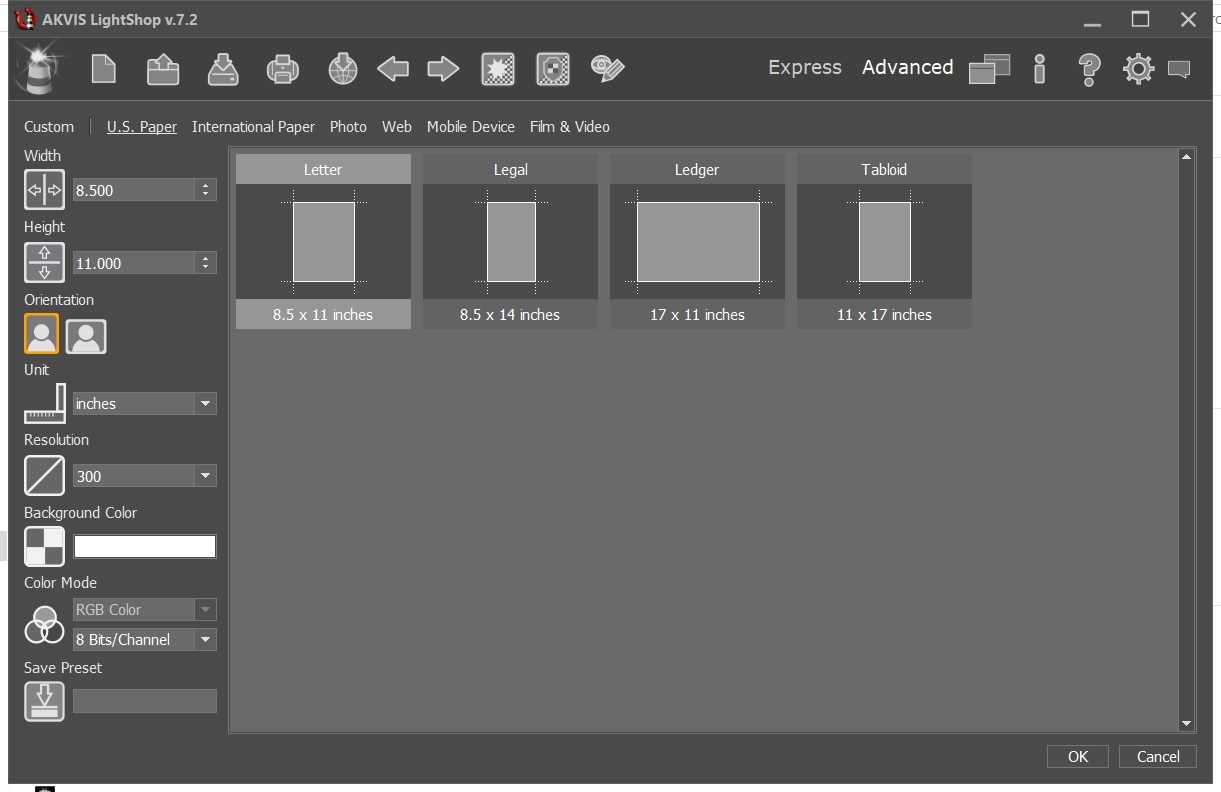Click the 11 x 17 inches label
The image size is (1221, 792).
[884, 314]
